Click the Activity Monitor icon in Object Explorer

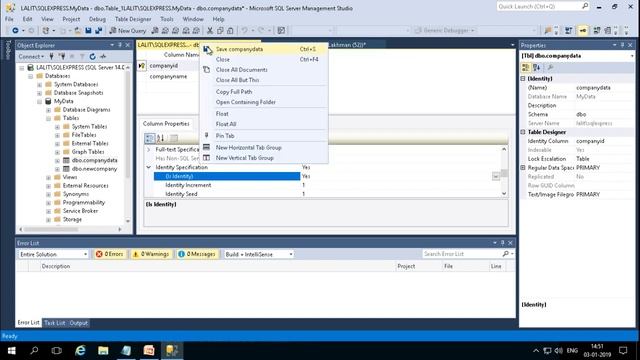coord(103,56)
